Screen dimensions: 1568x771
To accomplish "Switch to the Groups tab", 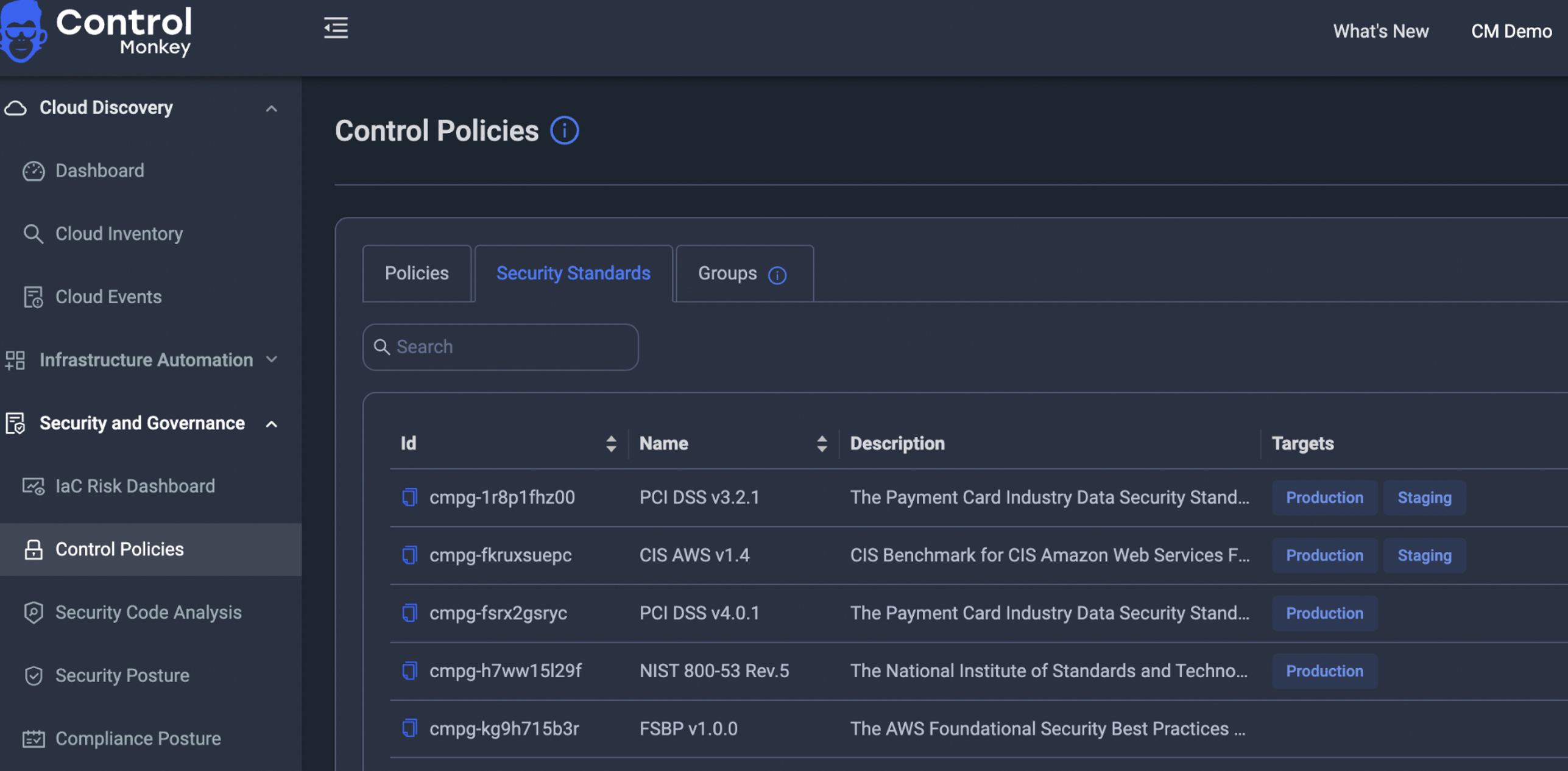I will pos(727,273).
